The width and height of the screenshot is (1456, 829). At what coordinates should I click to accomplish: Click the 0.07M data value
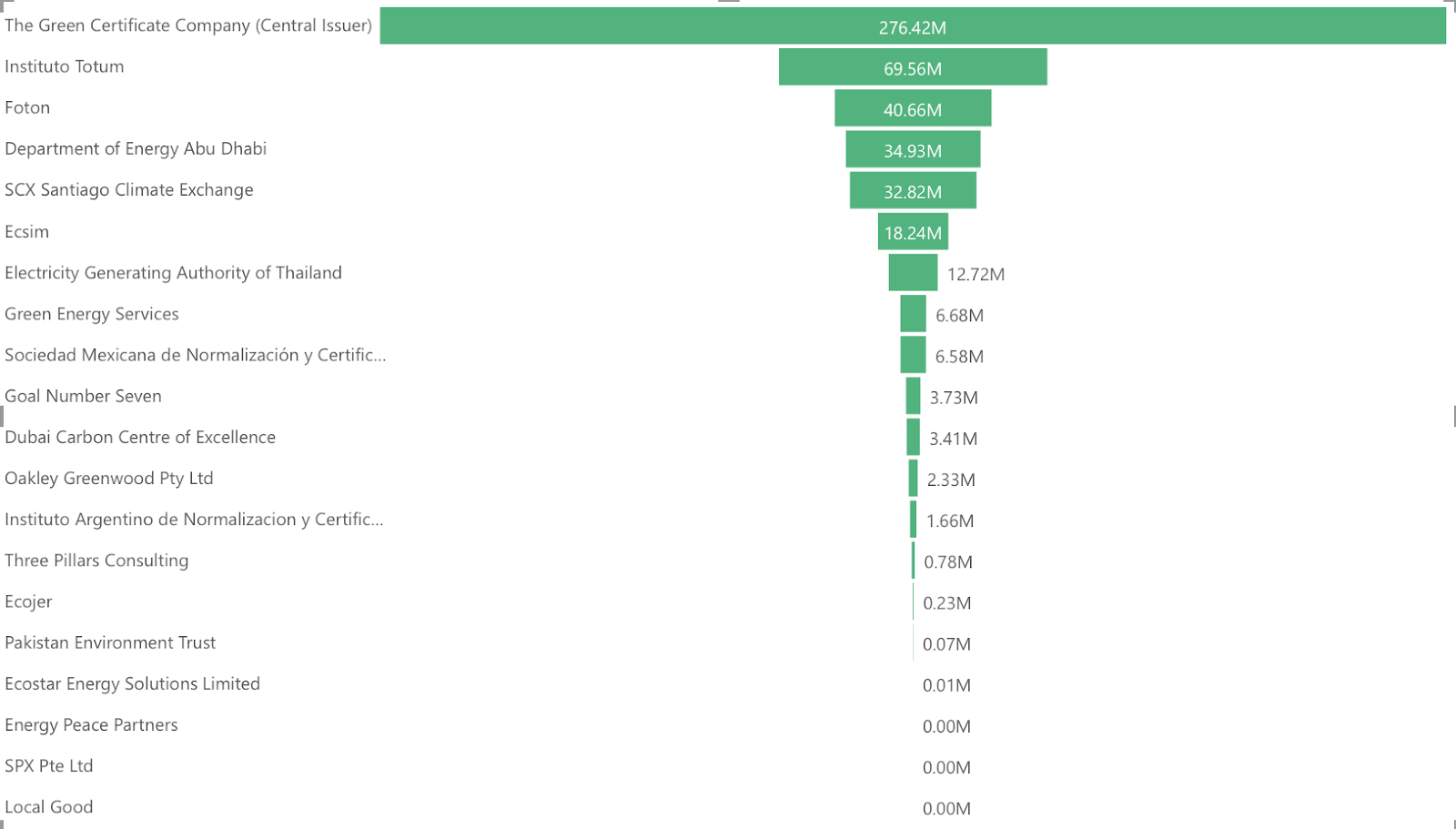(946, 644)
